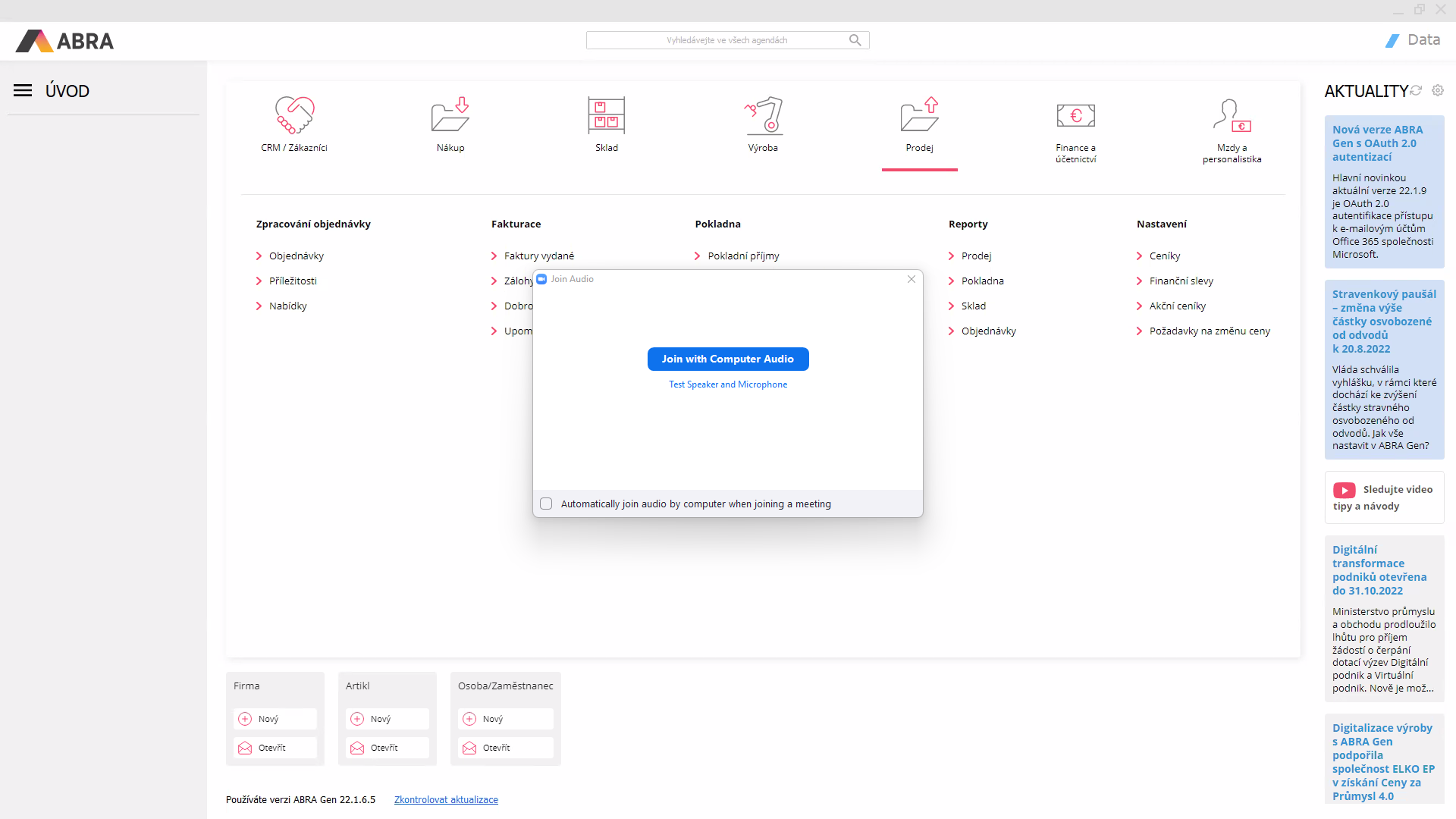Click the search magnifier icon
The width and height of the screenshot is (1456, 819).
(x=855, y=40)
